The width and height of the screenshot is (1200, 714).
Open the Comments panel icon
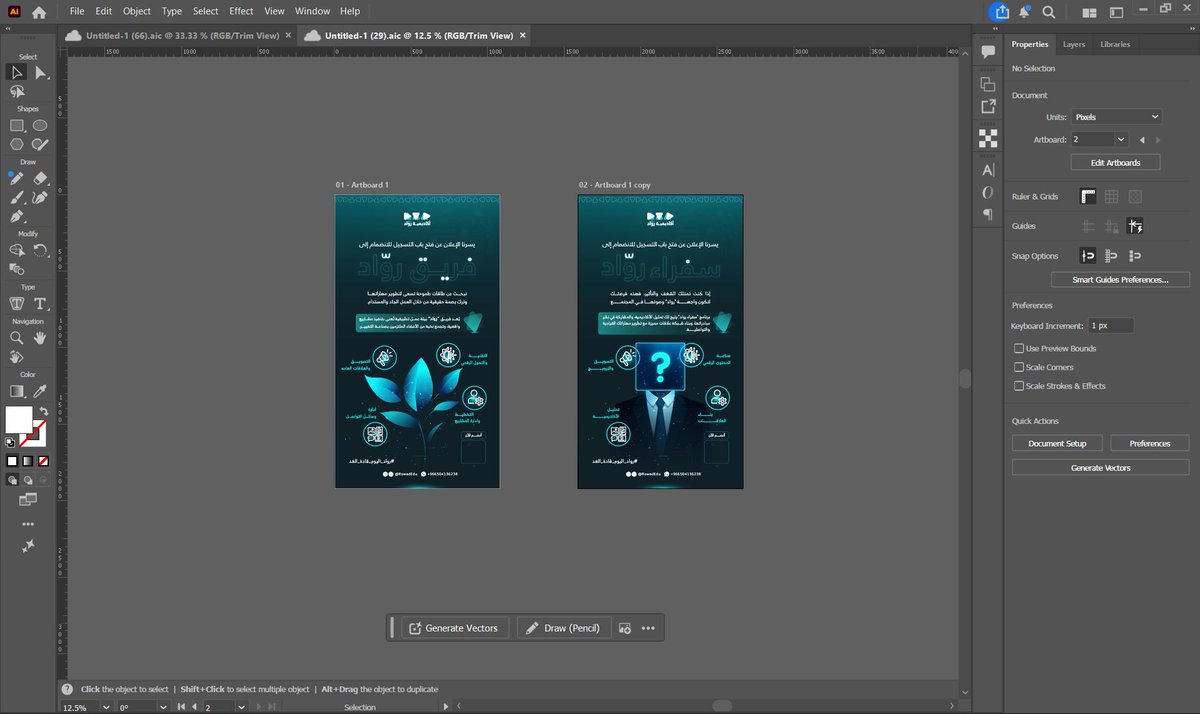988,51
